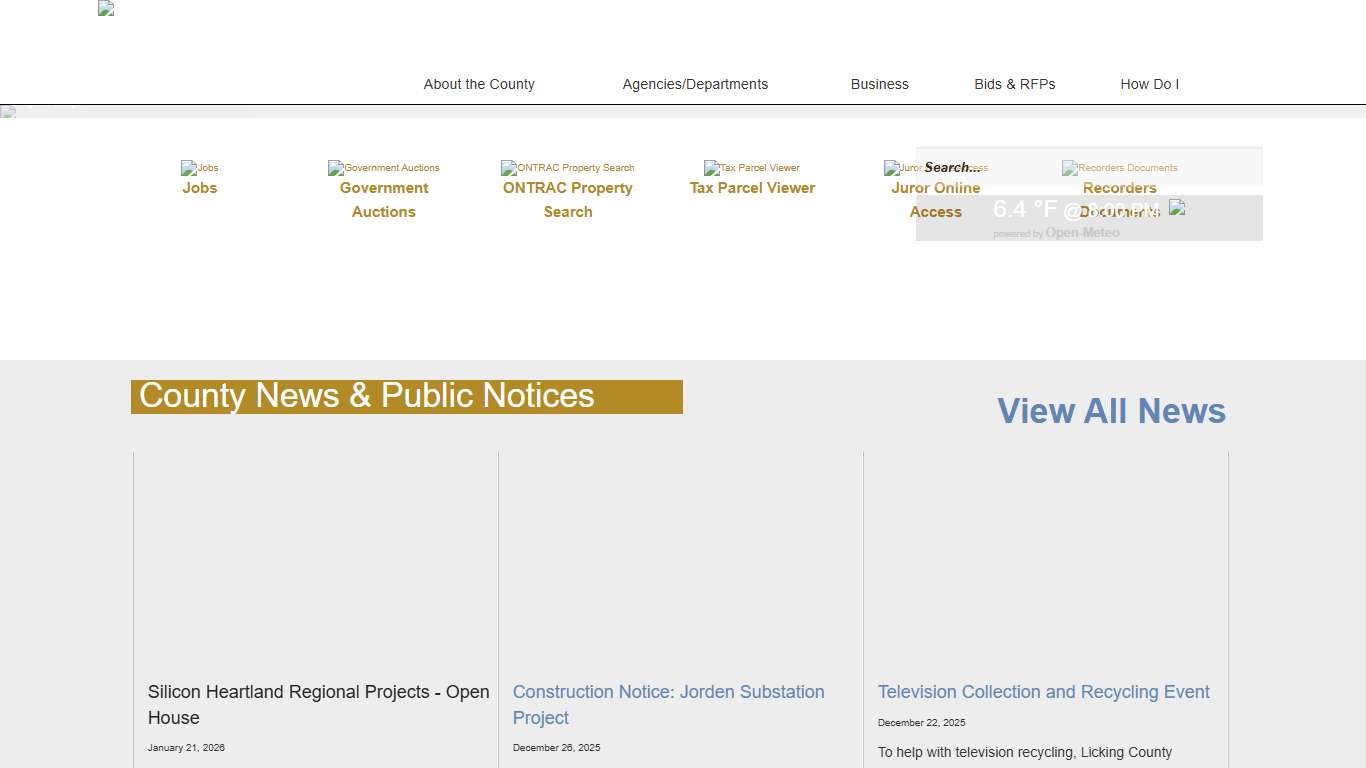The height and width of the screenshot is (768, 1366).
Task: Expand the How Do I menu
Action: pos(1149,84)
